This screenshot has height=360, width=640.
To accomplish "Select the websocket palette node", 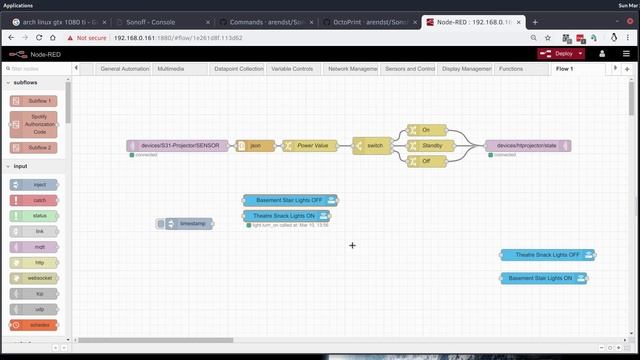I will point(33,278).
